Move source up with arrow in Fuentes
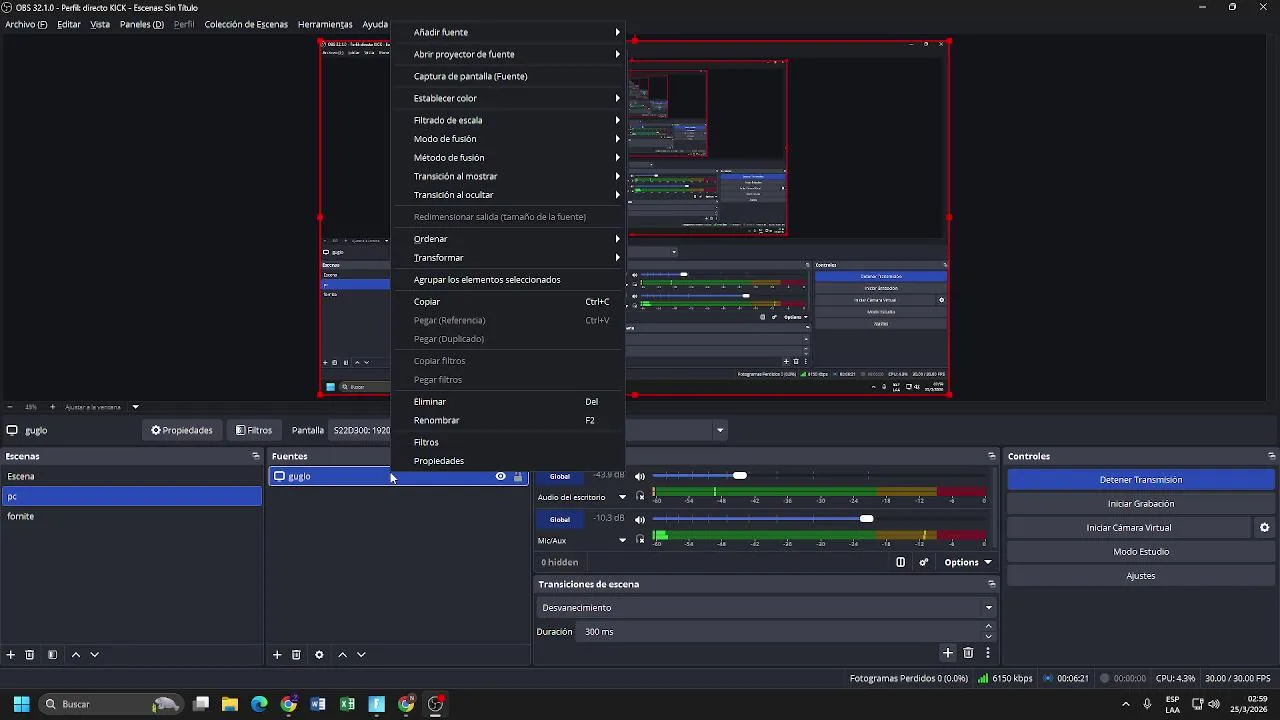This screenshot has height=720, width=1280. pyautogui.click(x=342, y=655)
